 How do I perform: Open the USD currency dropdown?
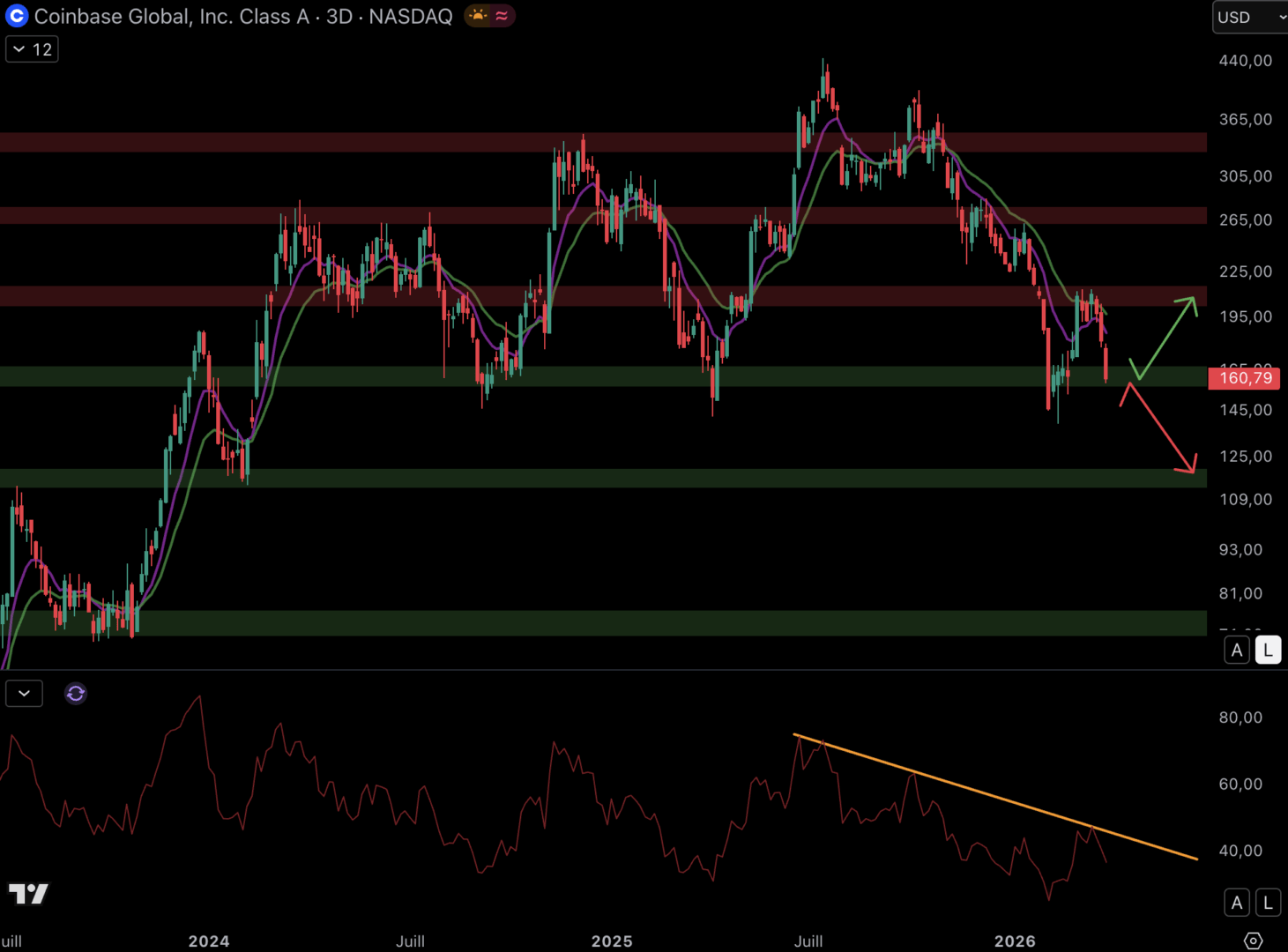click(x=1250, y=17)
